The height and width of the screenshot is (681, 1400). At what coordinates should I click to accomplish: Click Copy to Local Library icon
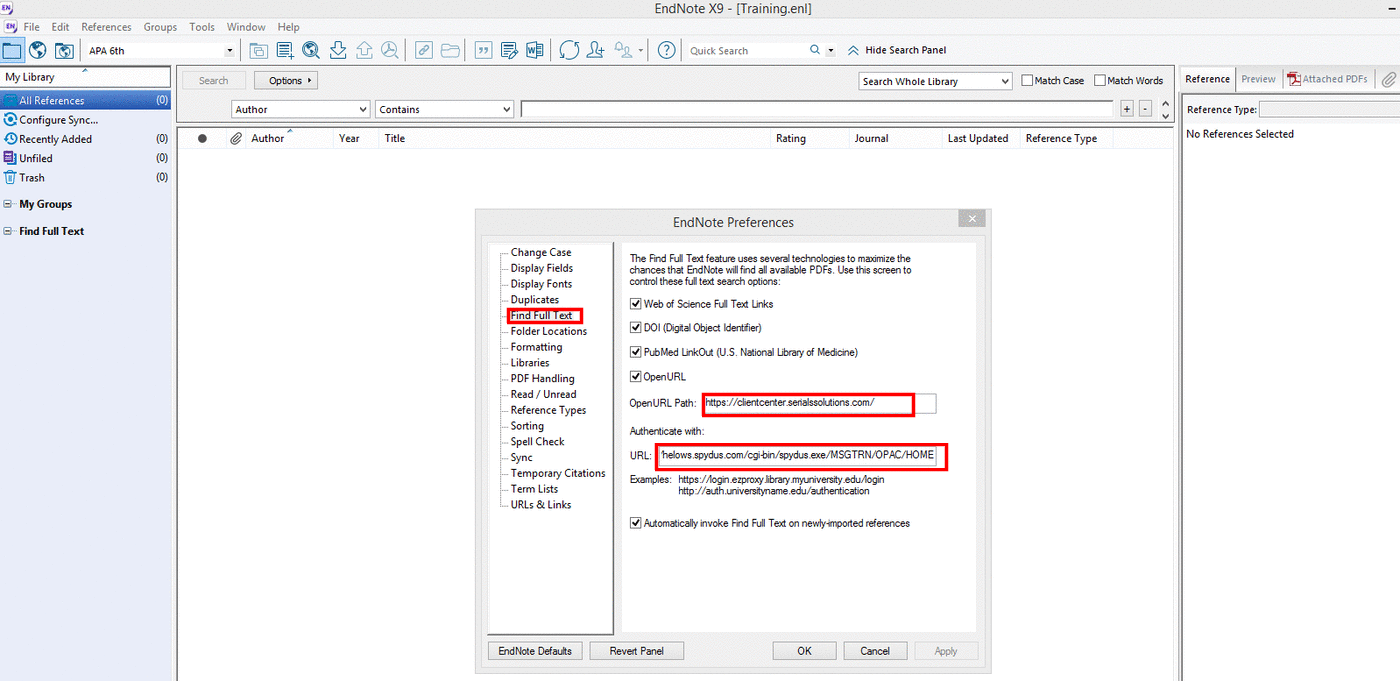pos(258,50)
